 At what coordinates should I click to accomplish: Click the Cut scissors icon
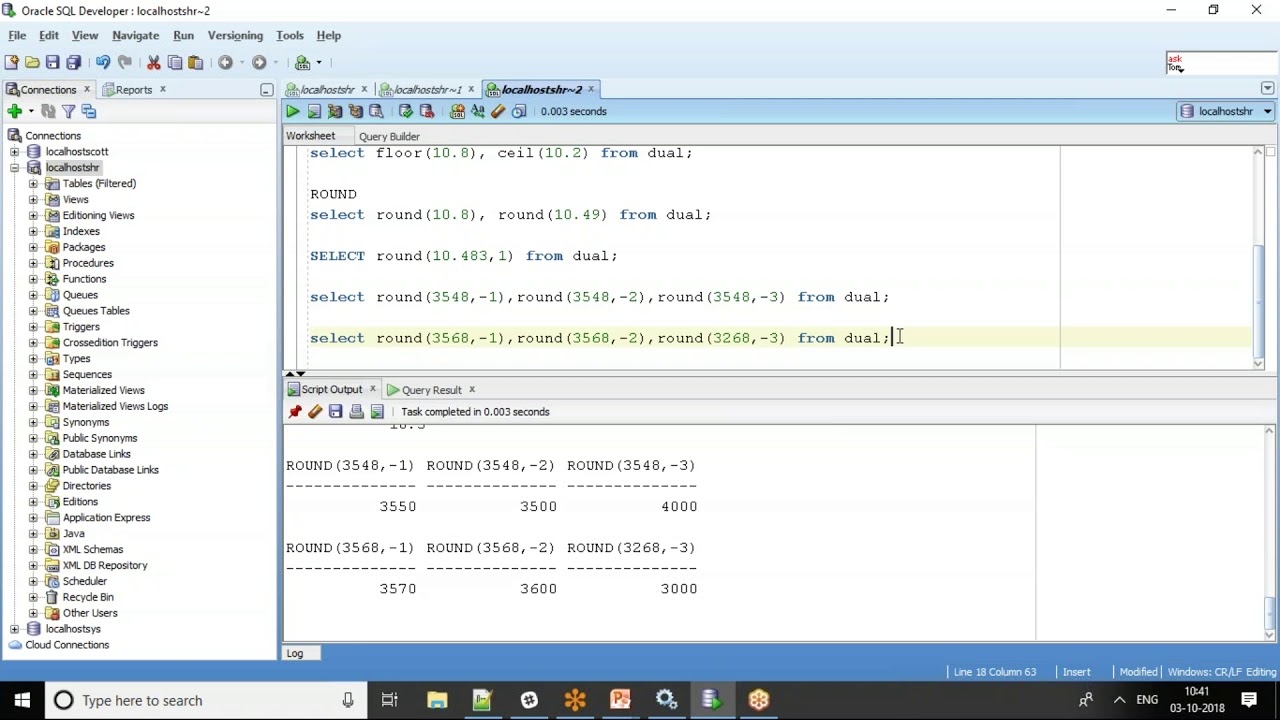[x=154, y=62]
